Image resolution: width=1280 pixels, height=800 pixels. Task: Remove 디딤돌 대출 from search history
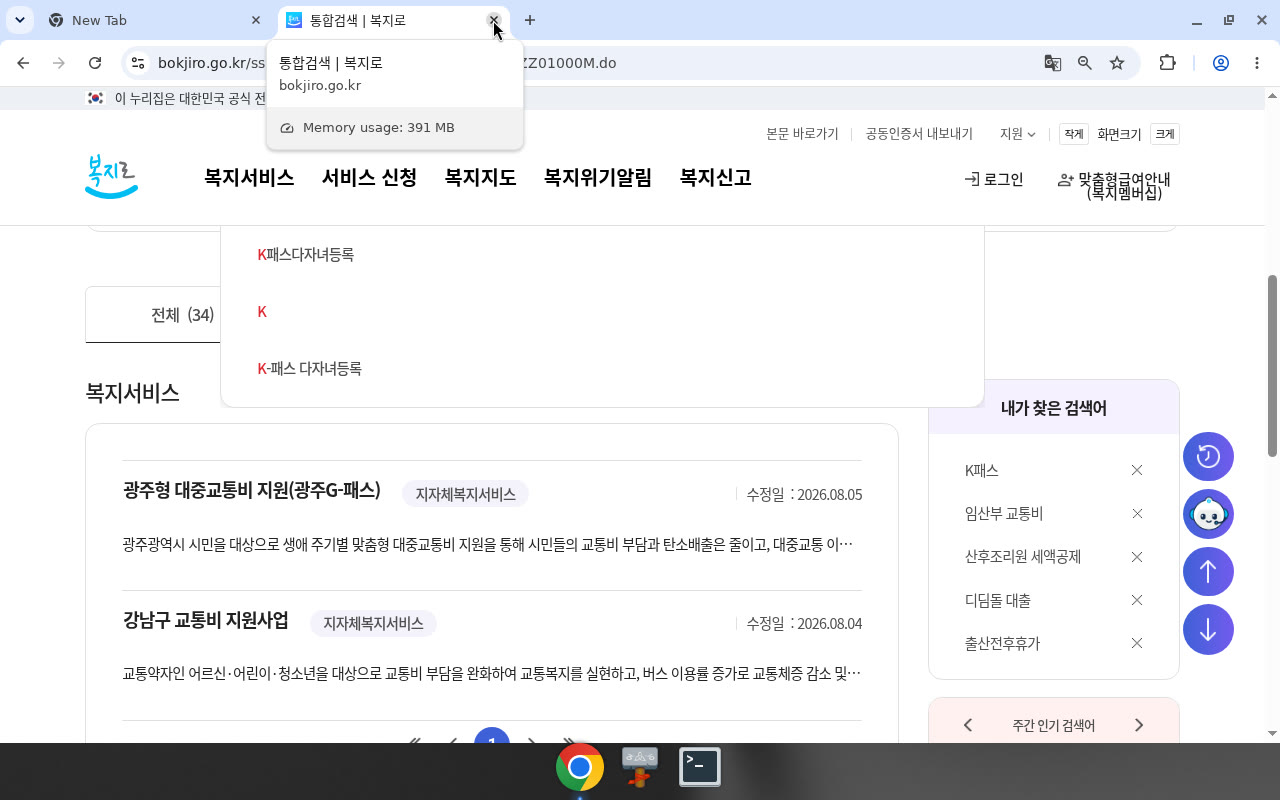(1137, 600)
